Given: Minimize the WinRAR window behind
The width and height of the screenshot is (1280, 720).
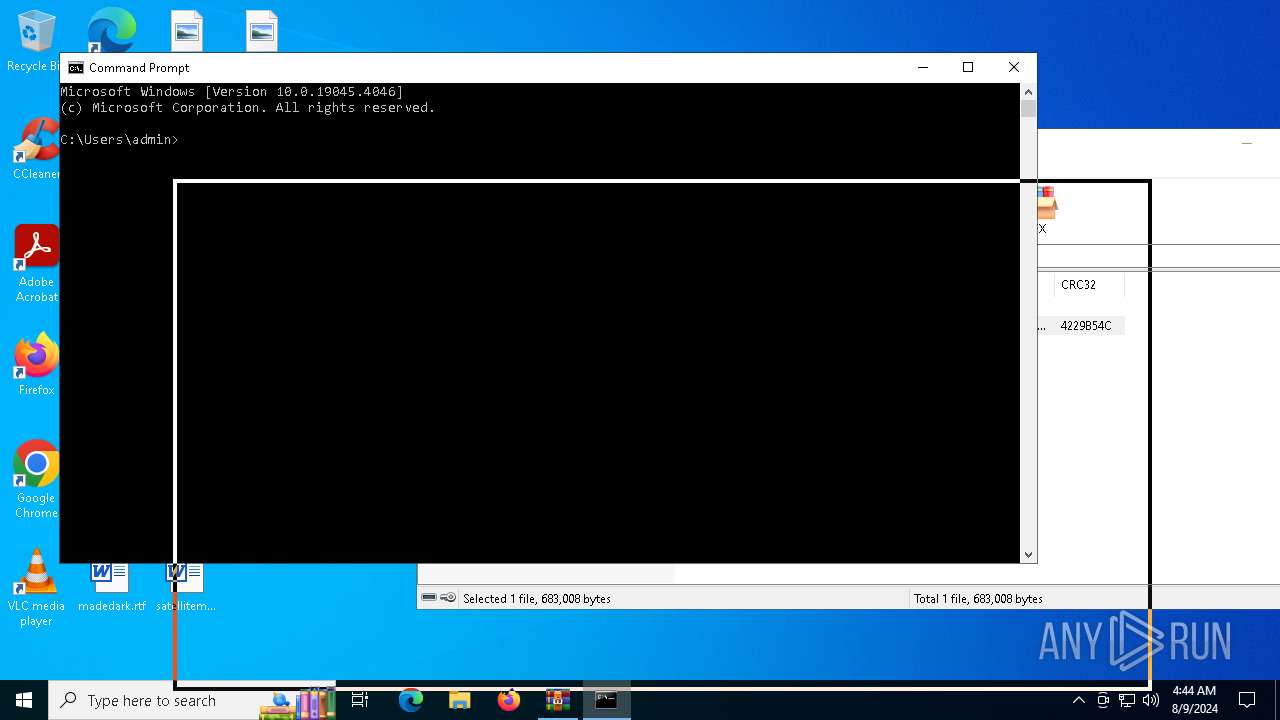Looking at the screenshot, I should click(x=1246, y=144).
